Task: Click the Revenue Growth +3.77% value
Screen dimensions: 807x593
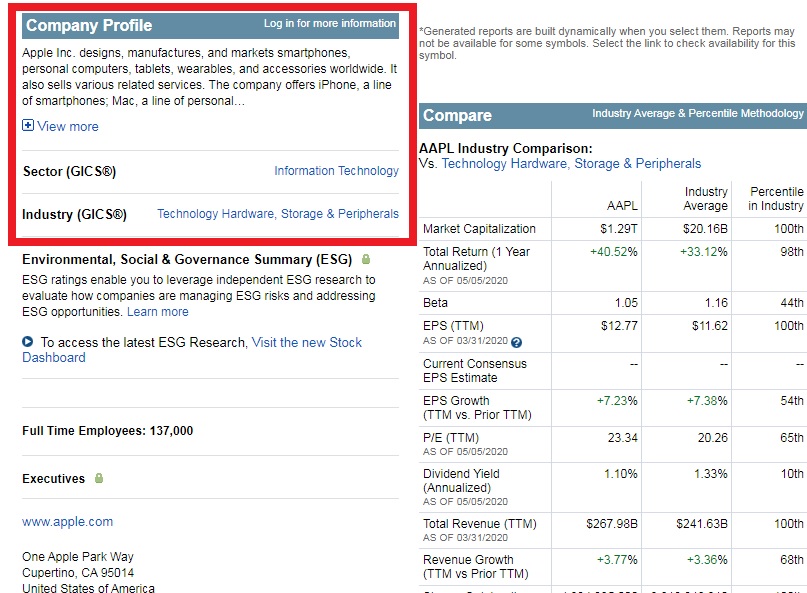Action: 617,560
